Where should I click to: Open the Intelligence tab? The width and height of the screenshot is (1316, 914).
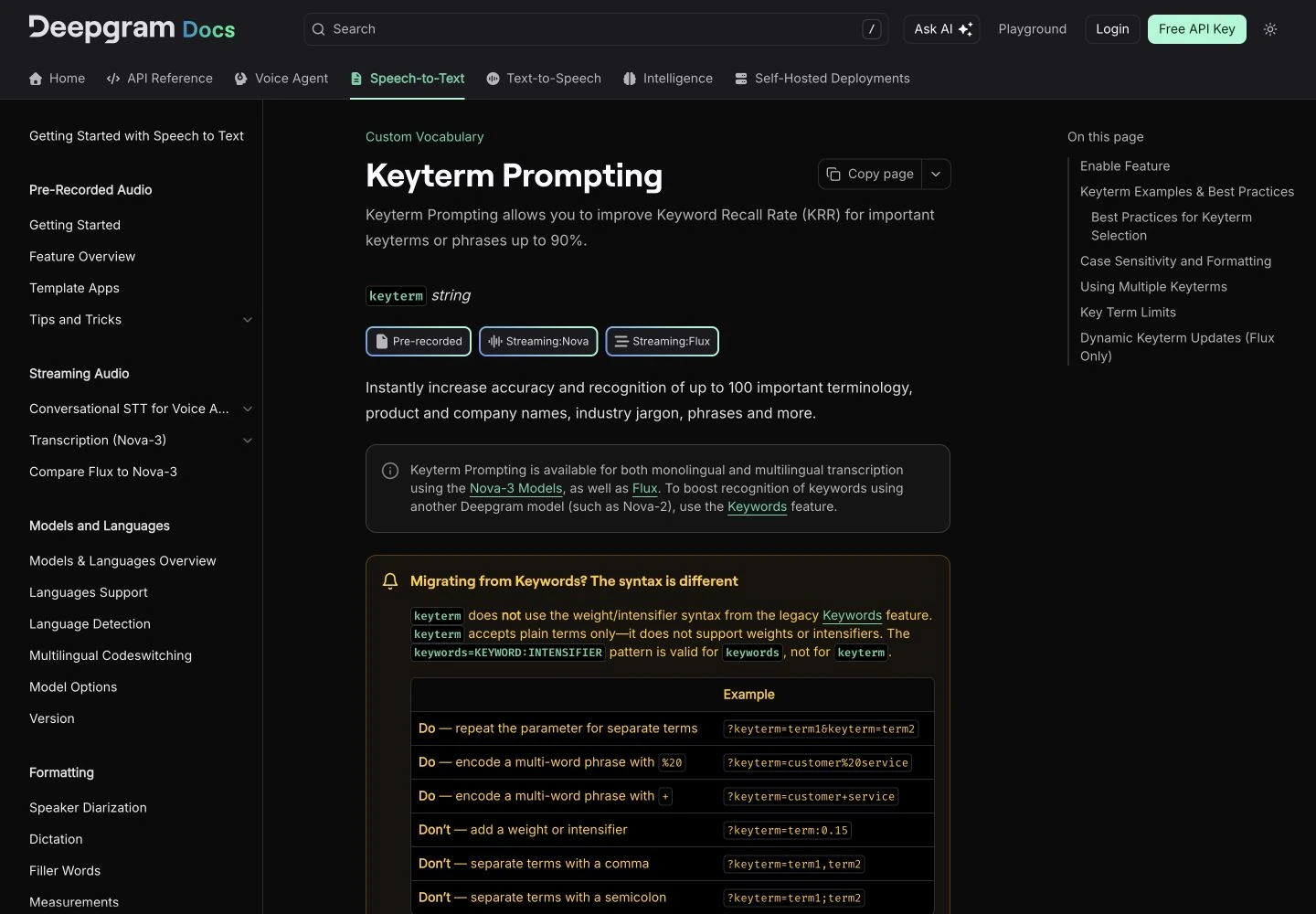[x=668, y=79]
